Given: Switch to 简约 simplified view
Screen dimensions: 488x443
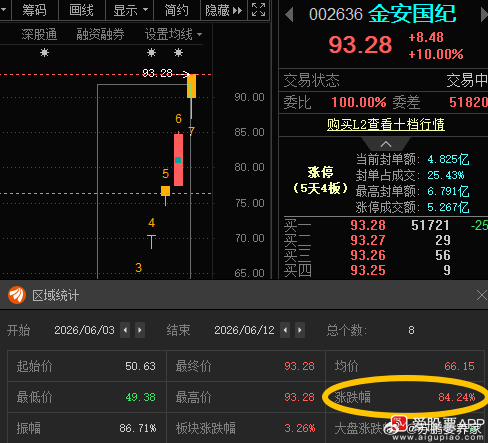Looking at the screenshot, I should [177, 10].
